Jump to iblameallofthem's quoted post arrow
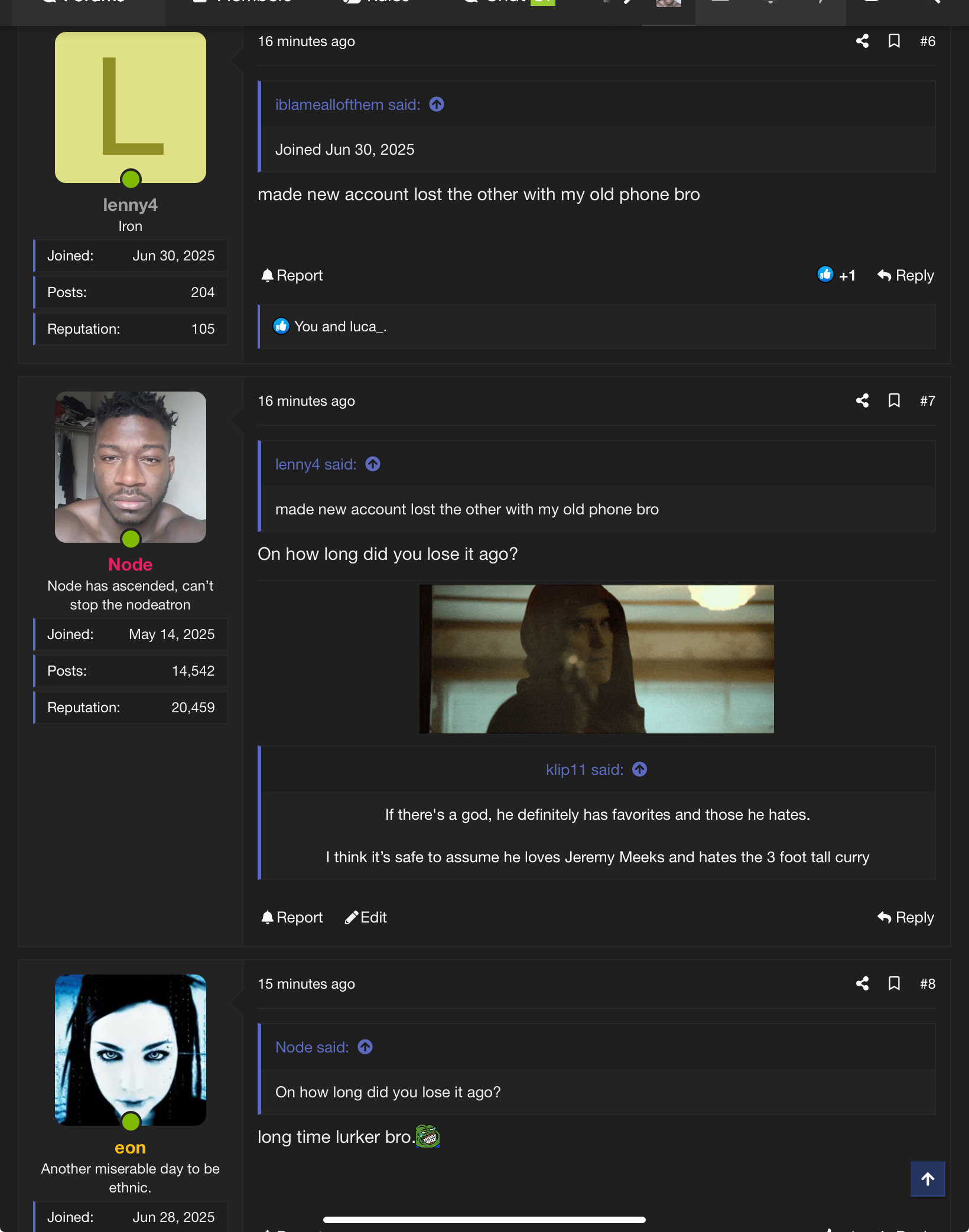969x1232 pixels. 437,105
